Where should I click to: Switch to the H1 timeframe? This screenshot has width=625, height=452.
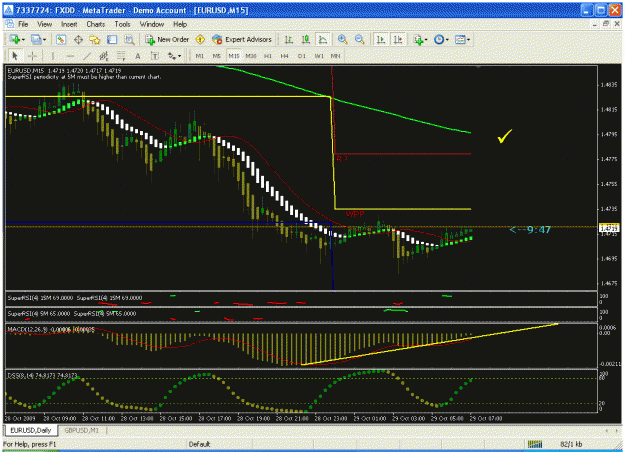tap(267, 56)
